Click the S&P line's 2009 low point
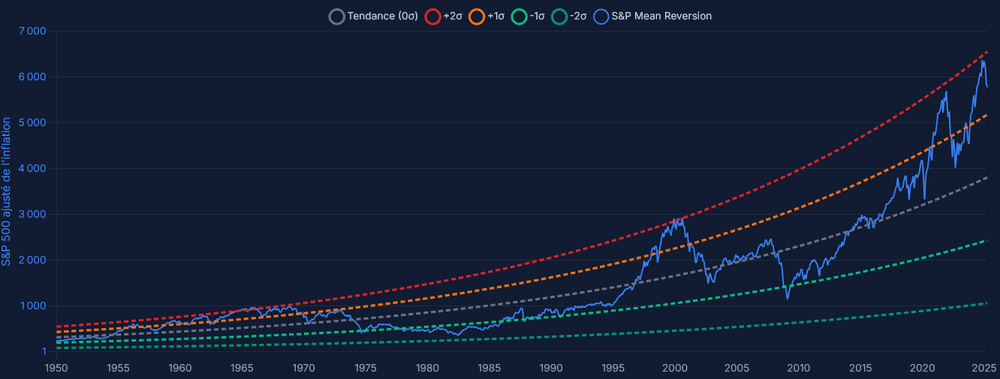 (787, 298)
